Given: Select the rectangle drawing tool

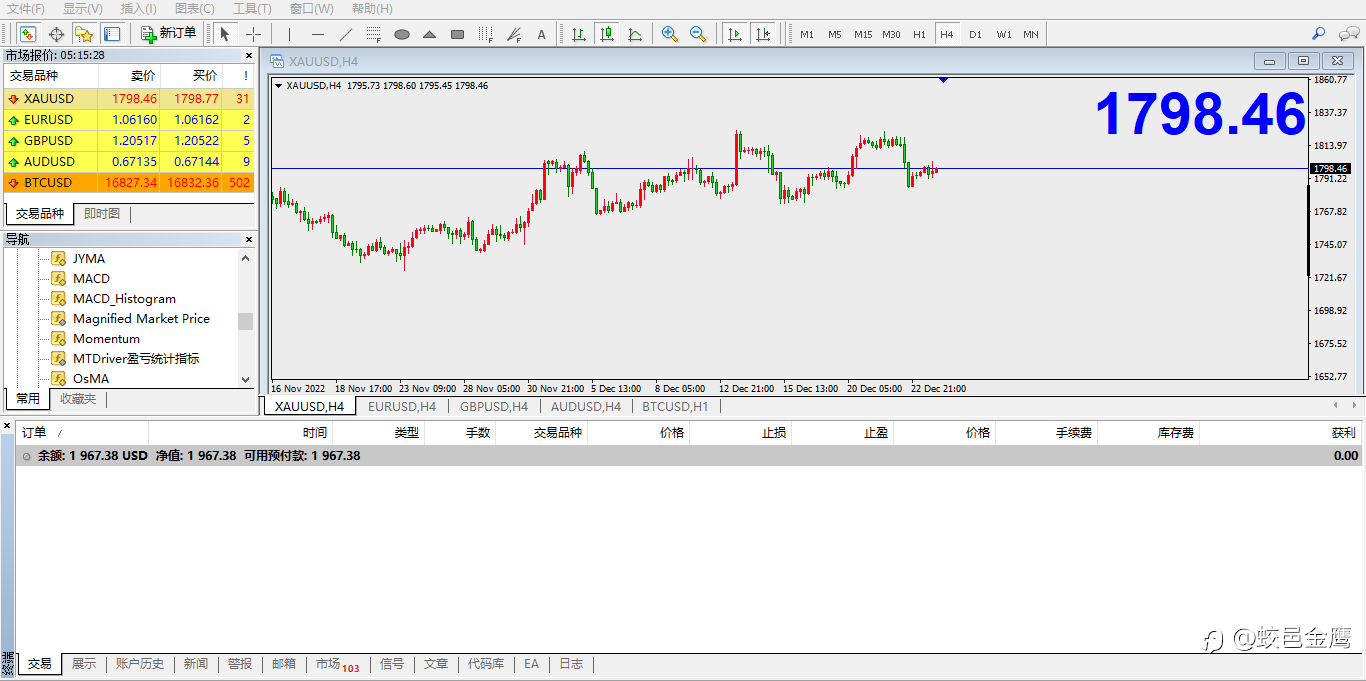Looking at the screenshot, I should [457, 34].
